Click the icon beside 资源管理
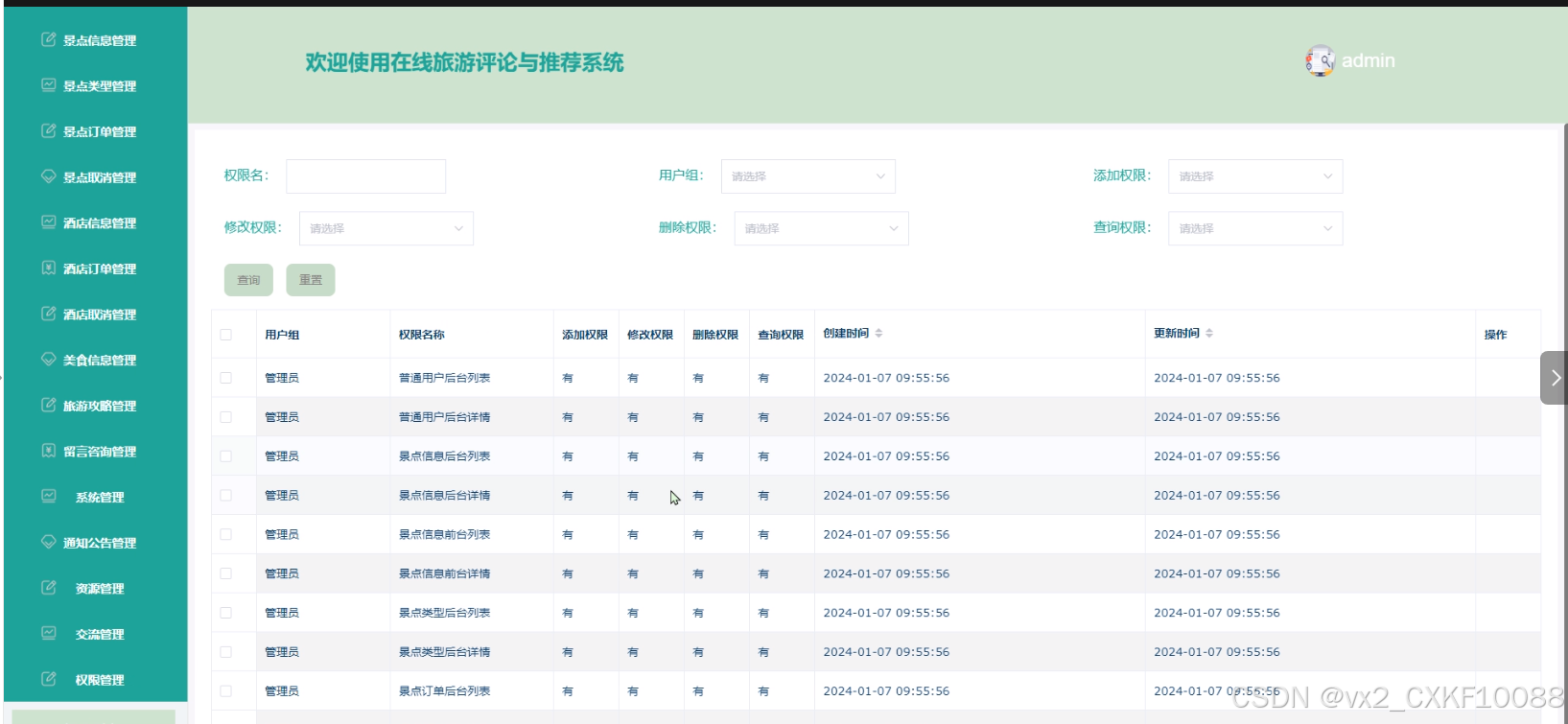Viewport: 1568px width, 724px height. pos(49,588)
